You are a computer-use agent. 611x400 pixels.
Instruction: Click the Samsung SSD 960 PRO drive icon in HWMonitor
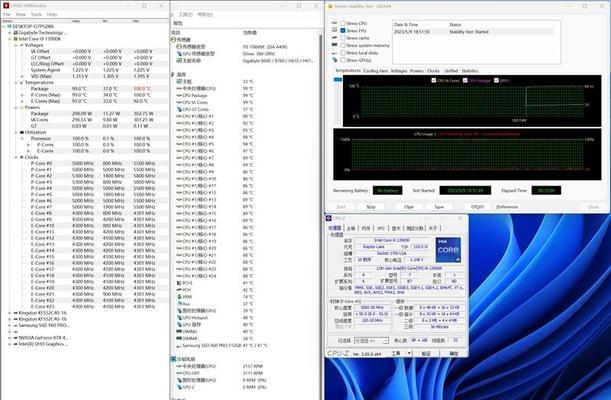coord(16,325)
